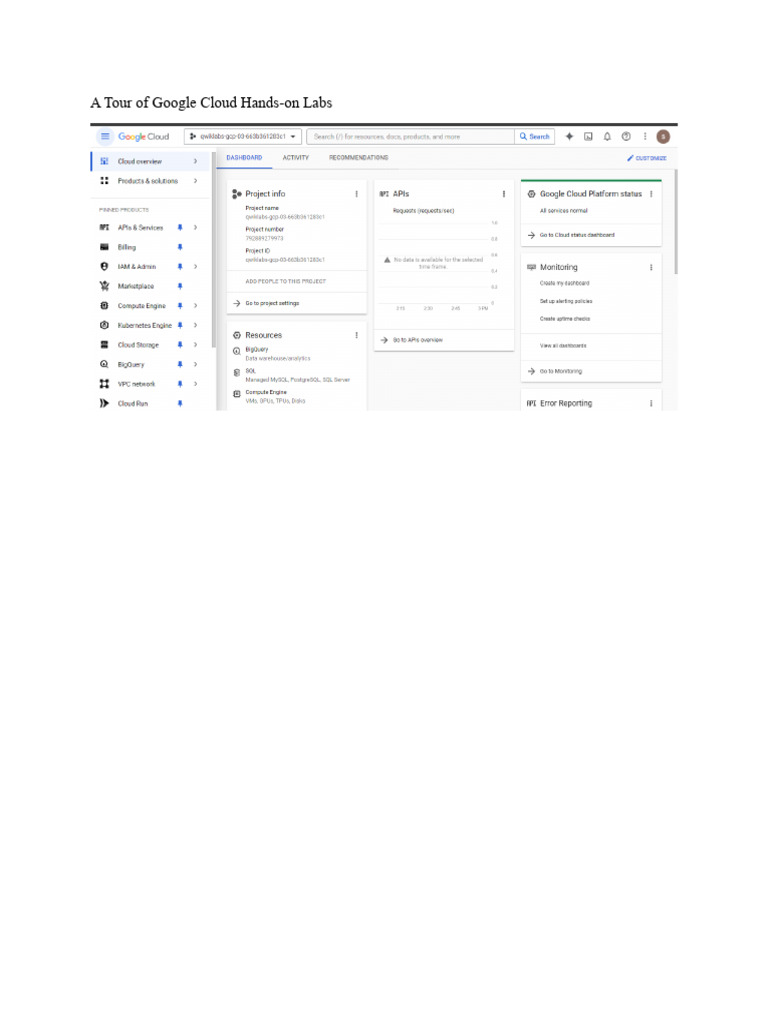
Task: Follow Go to Cloud status dashboard link
Action: point(577,235)
